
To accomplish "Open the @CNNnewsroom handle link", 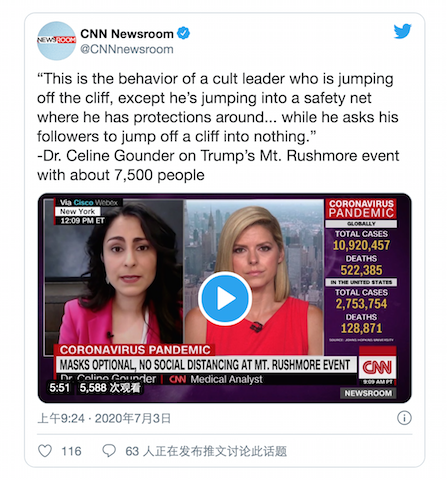I will pyautogui.click(x=127, y=49).
